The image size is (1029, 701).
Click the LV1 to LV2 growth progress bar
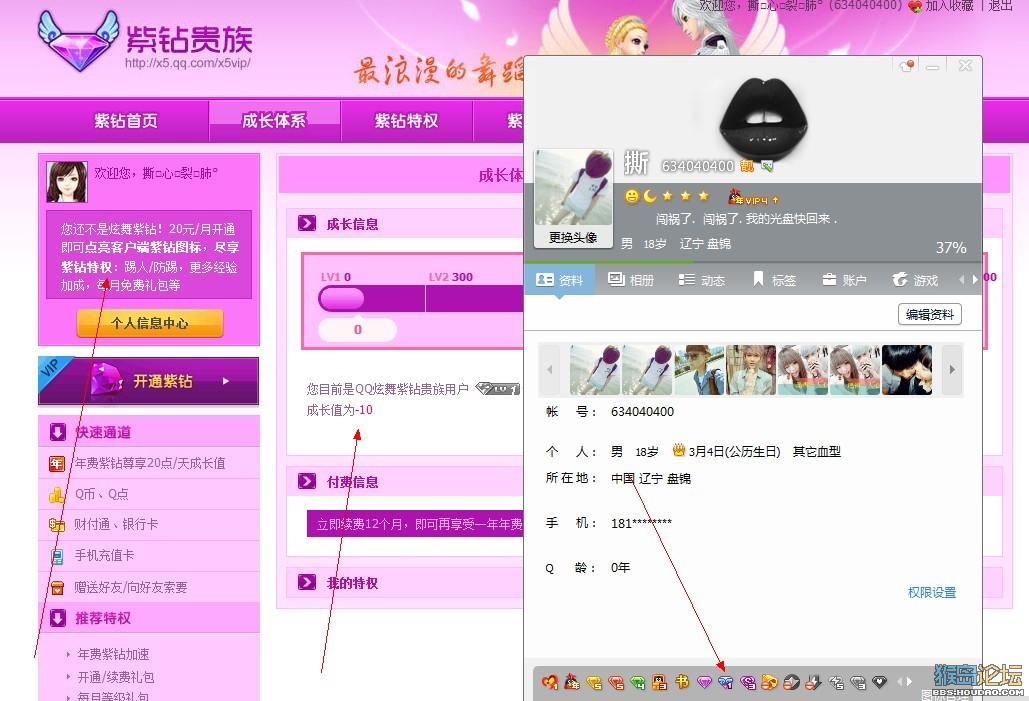tap(421, 299)
